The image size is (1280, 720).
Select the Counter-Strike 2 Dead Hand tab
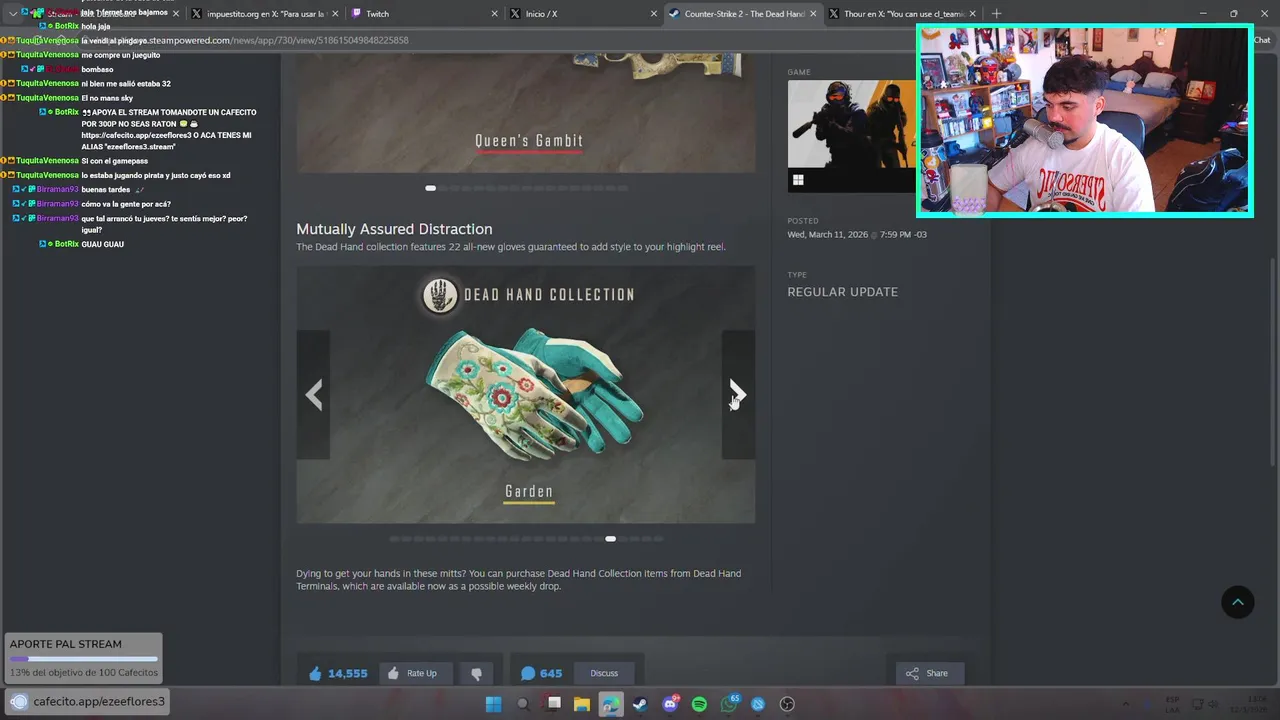tap(742, 14)
